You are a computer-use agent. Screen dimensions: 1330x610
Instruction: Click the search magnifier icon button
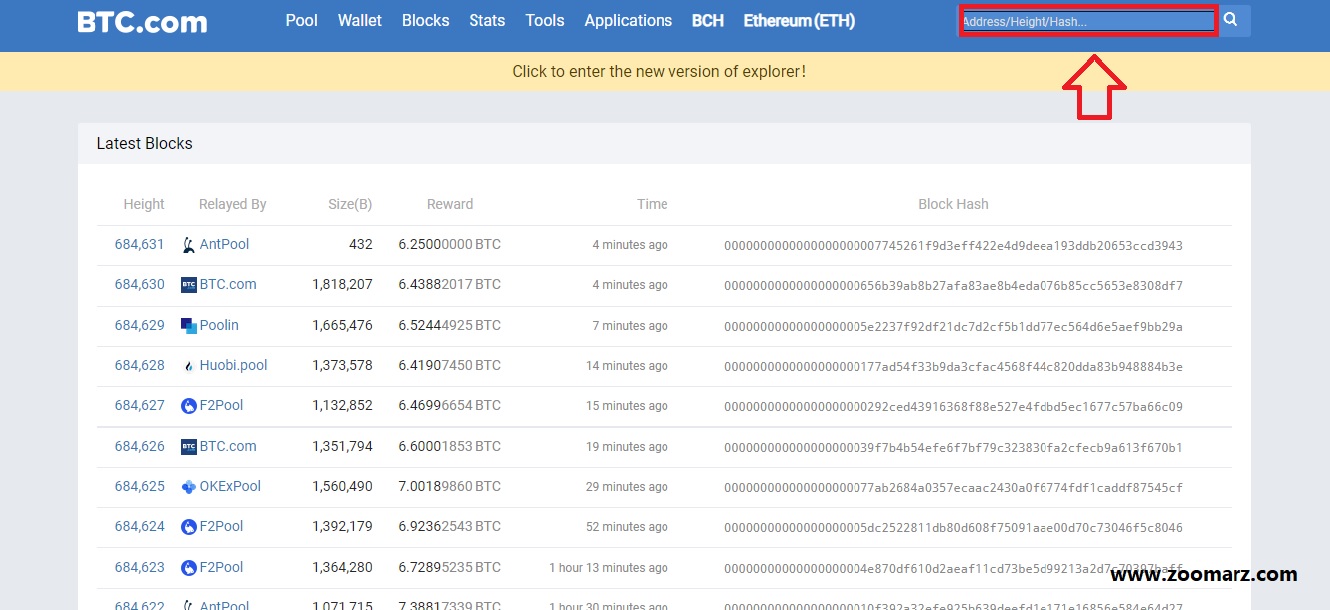[x=1233, y=20]
